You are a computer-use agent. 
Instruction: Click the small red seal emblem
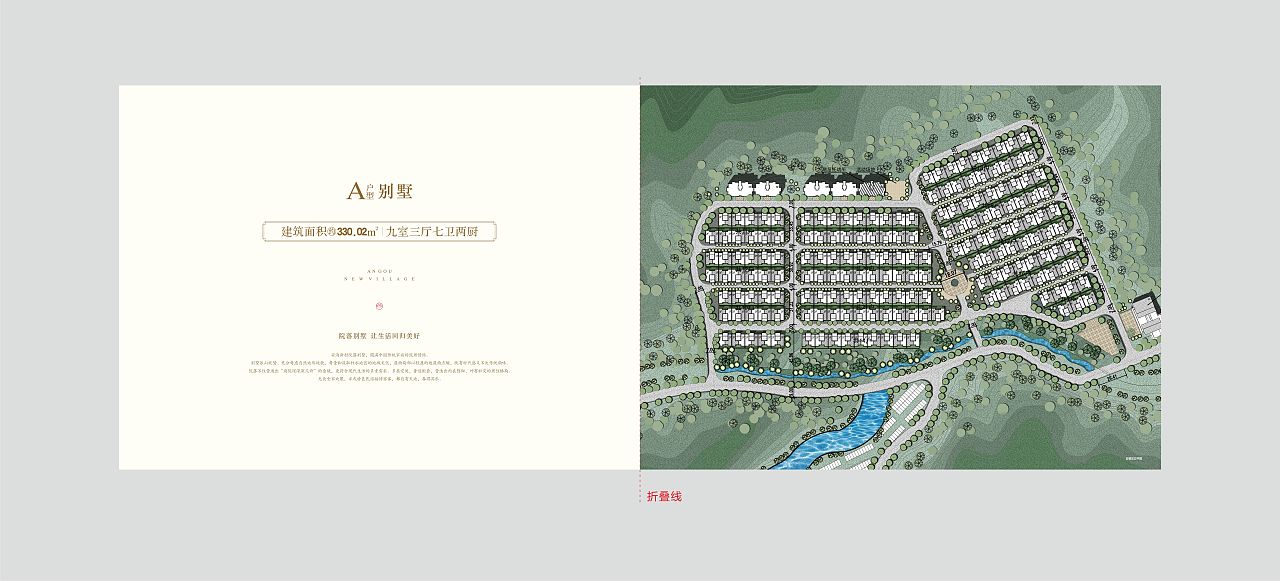tap(379, 307)
